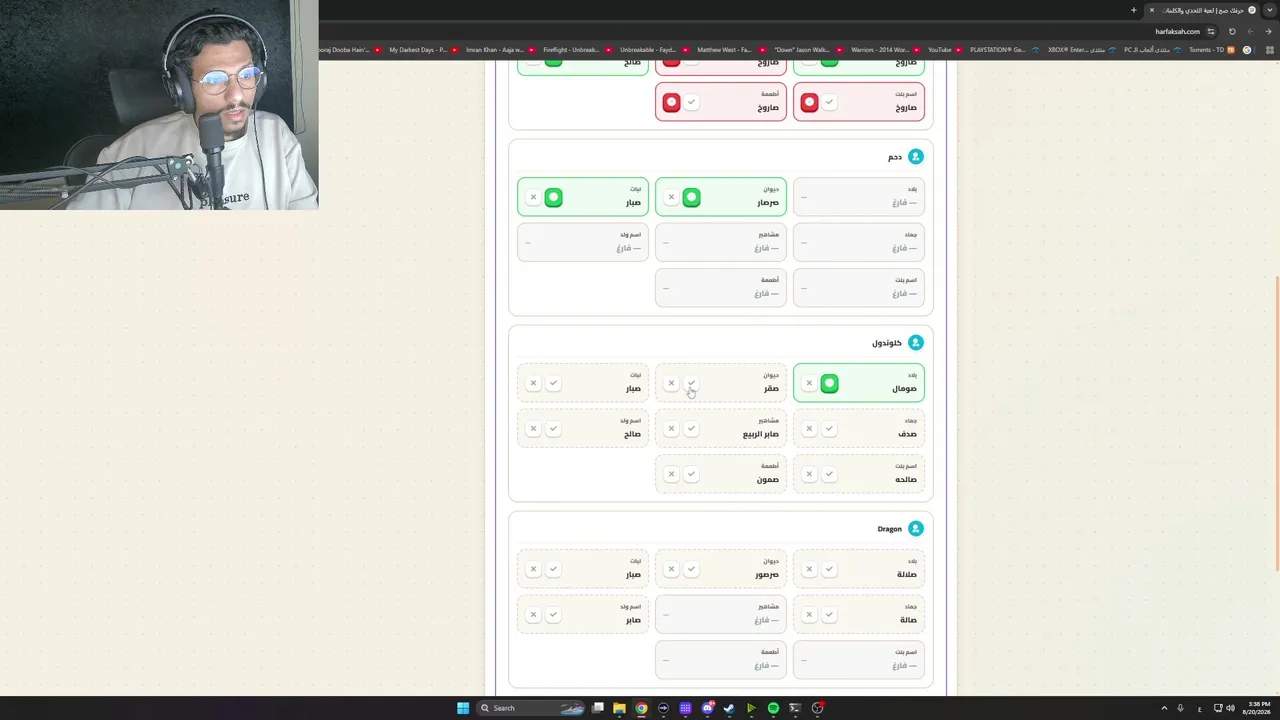Screen dimensions: 1280x720
Task: Reject Dragon's صرصور animal answer
Action: (x=671, y=569)
